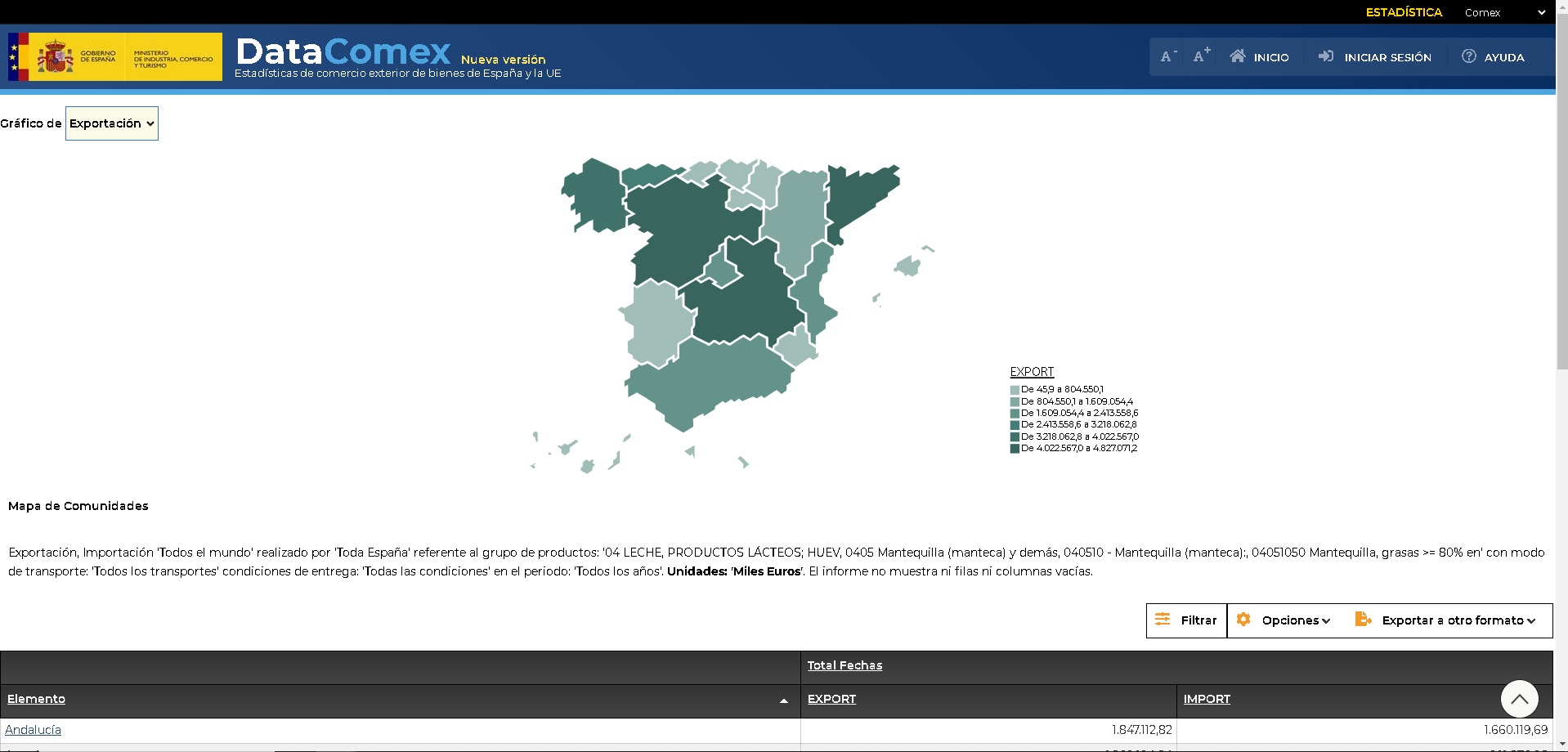Click the Opciones gear icon
Viewport: 1568px width, 752px height.
tap(1244, 620)
